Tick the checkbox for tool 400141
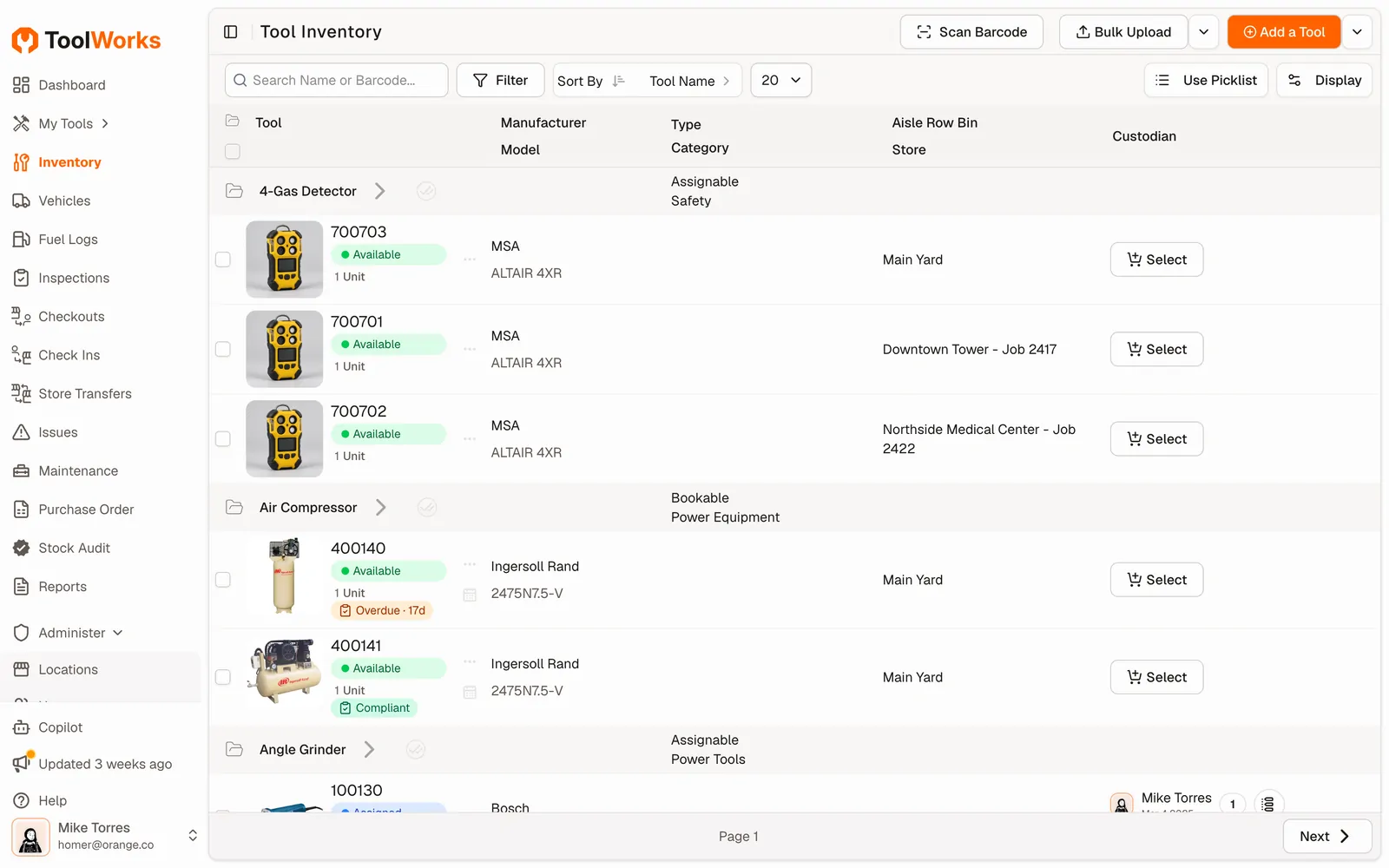Image resolution: width=1389 pixels, height=868 pixels. point(223,677)
